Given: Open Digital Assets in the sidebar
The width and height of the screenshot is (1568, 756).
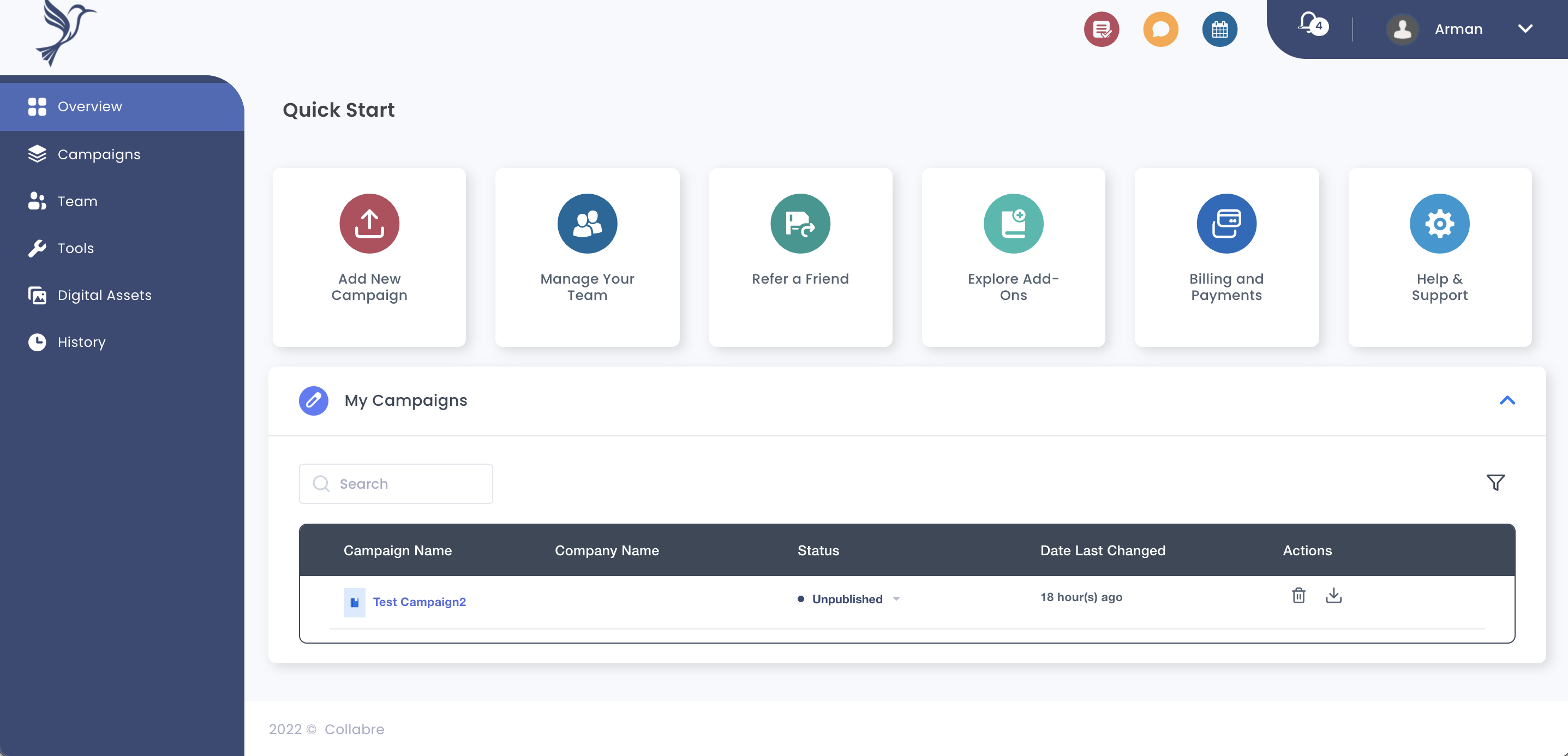Looking at the screenshot, I should pyautogui.click(x=104, y=295).
